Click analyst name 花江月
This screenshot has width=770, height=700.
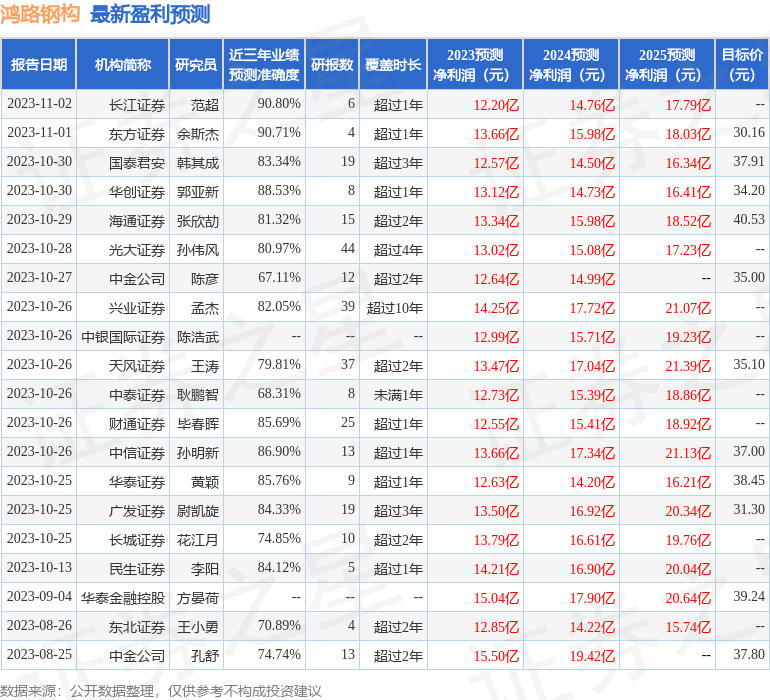pyautogui.click(x=198, y=540)
